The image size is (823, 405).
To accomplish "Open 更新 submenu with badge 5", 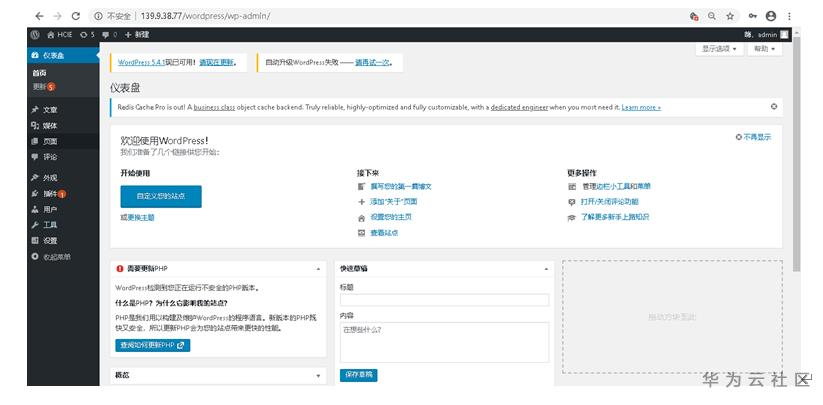I will (44, 87).
